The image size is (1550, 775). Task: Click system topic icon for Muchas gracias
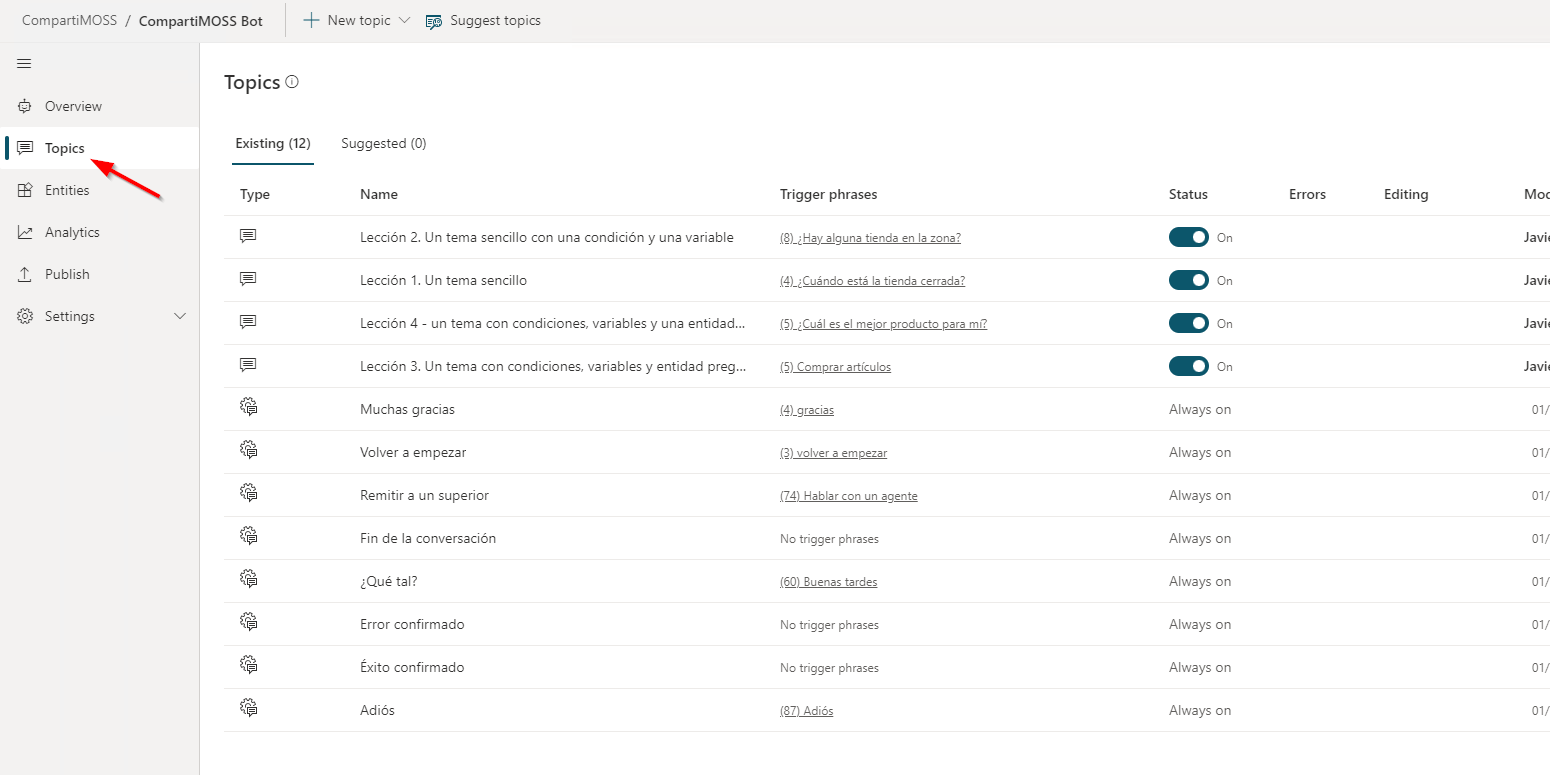[x=249, y=408]
